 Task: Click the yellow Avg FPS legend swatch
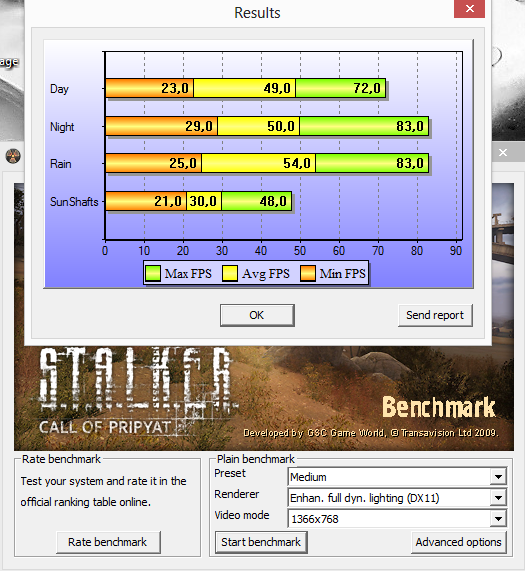pyautogui.click(x=230, y=273)
